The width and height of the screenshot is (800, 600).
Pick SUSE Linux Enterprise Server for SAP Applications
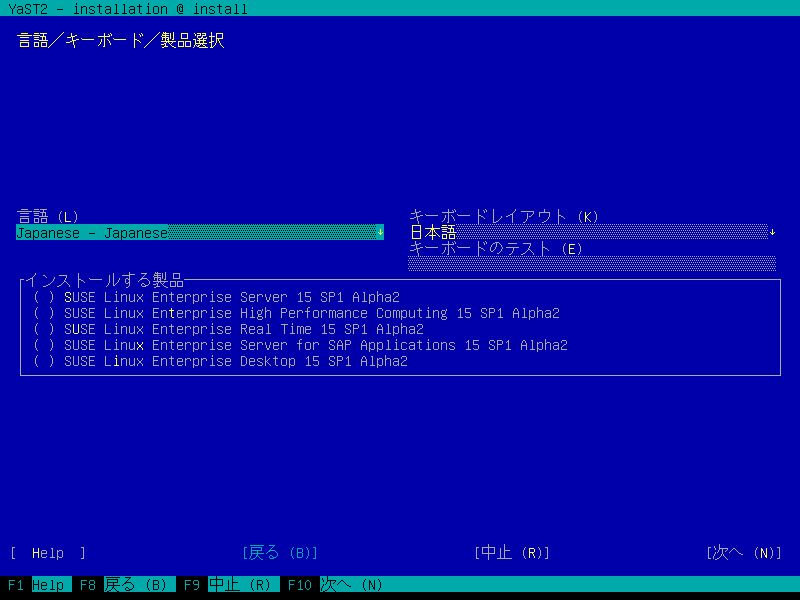(x=44, y=345)
